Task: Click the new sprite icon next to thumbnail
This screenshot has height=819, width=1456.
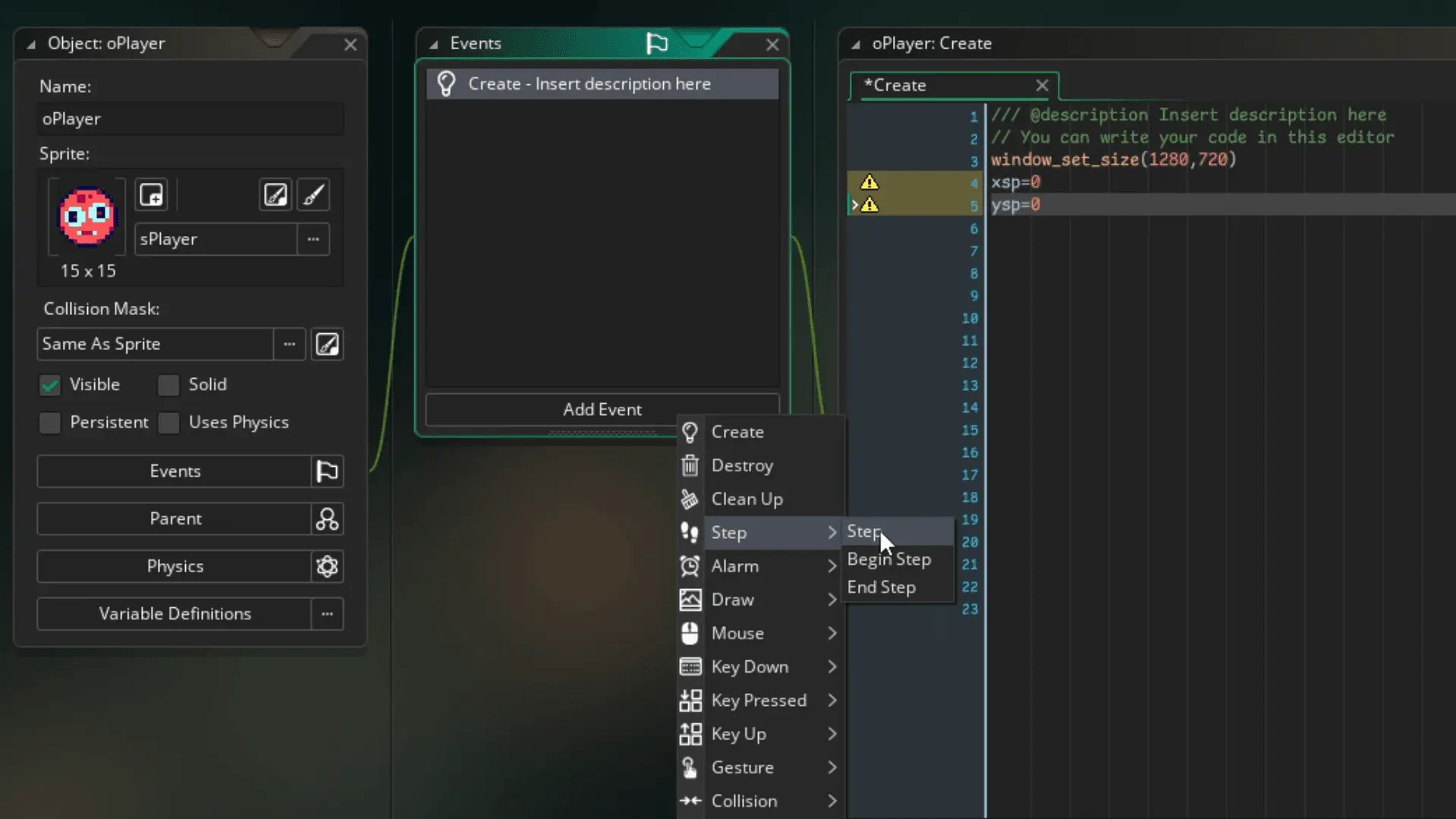Action: [152, 195]
